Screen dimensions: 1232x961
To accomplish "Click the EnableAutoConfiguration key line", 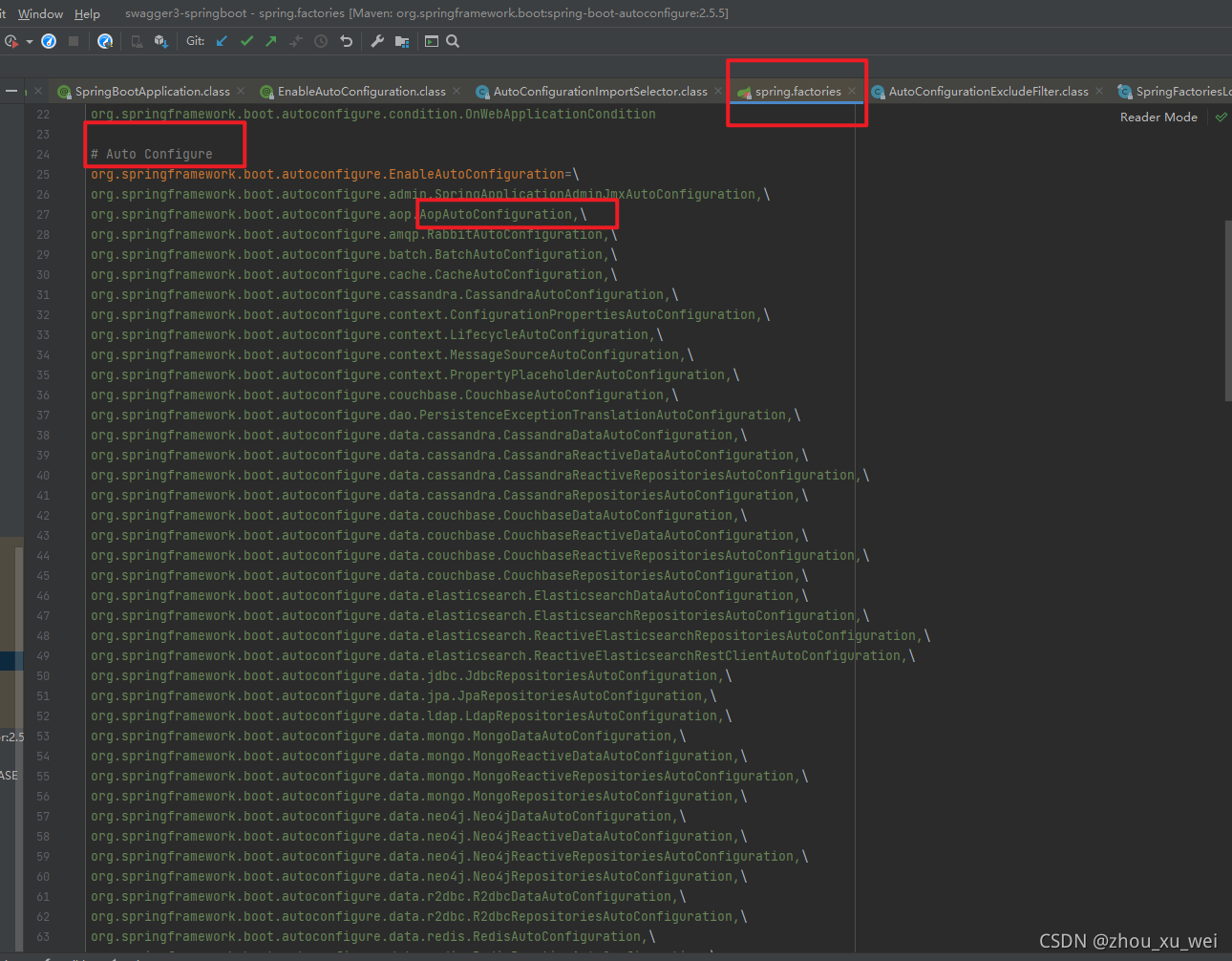I will pyautogui.click(x=335, y=175).
